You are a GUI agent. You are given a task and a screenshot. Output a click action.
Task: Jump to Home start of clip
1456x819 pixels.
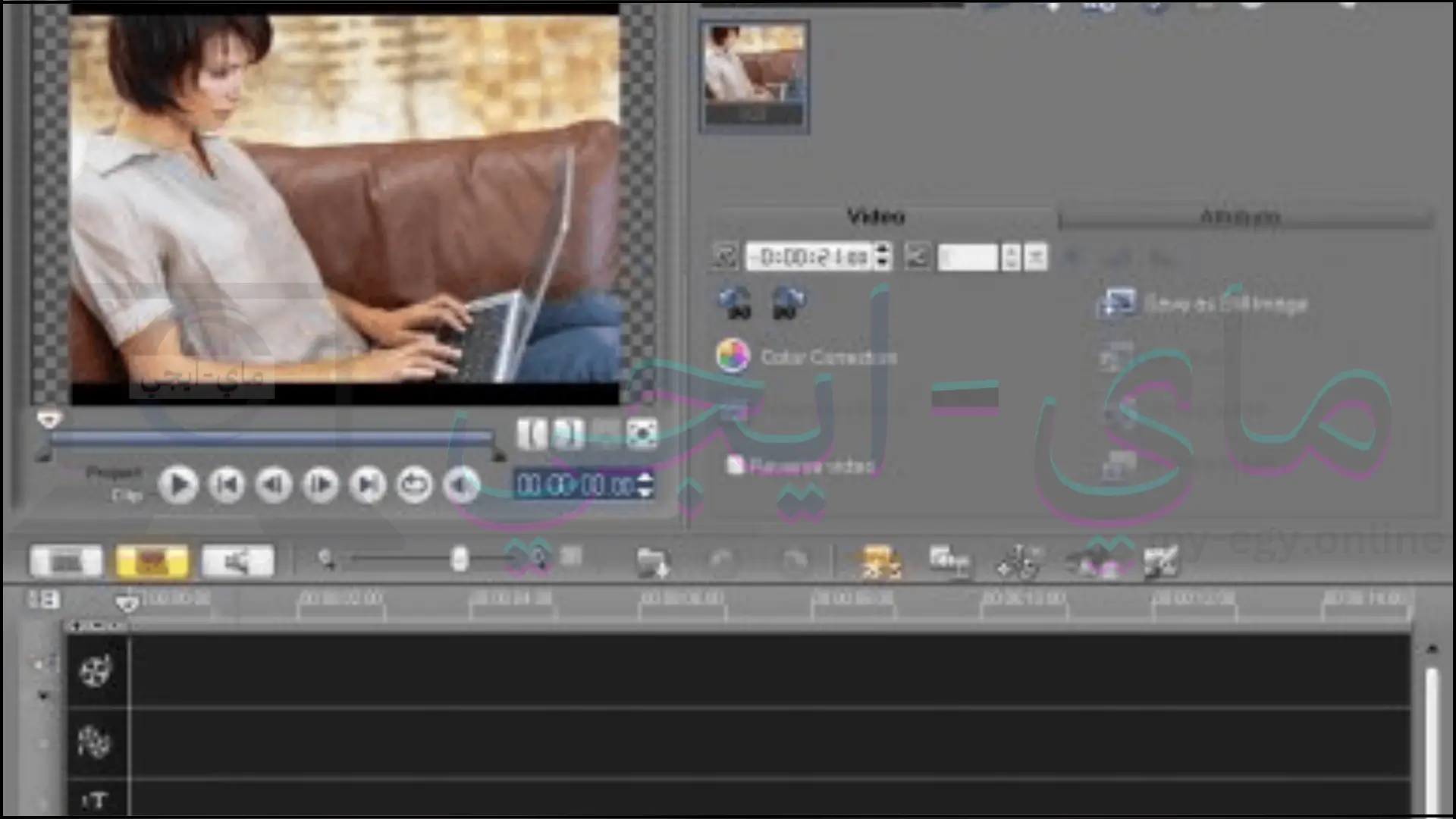click(x=227, y=485)
